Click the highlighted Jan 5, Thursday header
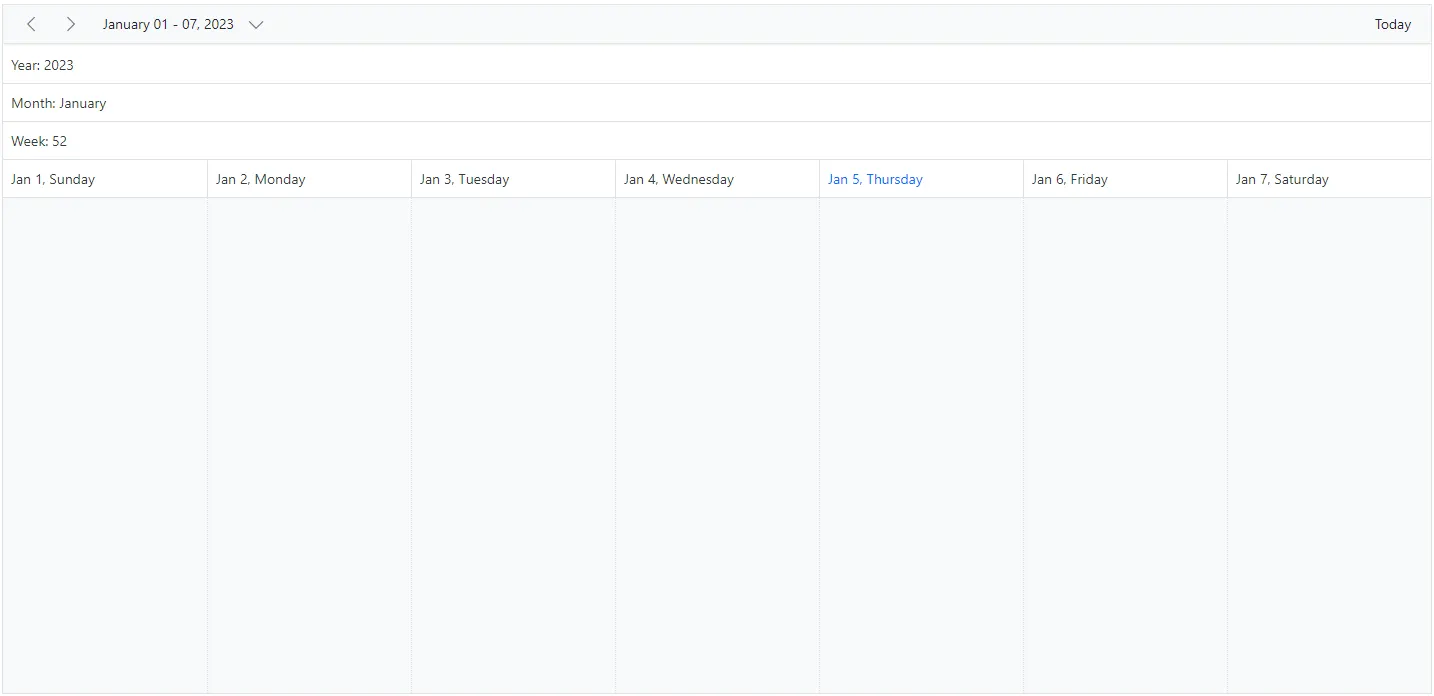This screenshot has height=696, width=1434. pyautogui.click(x=921, y=179)
